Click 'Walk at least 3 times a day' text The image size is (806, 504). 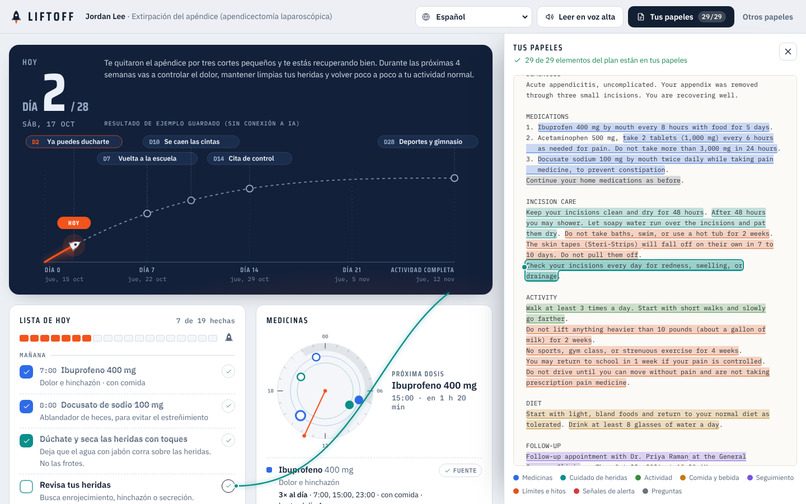pyautogui.click(x=646, y=313)
